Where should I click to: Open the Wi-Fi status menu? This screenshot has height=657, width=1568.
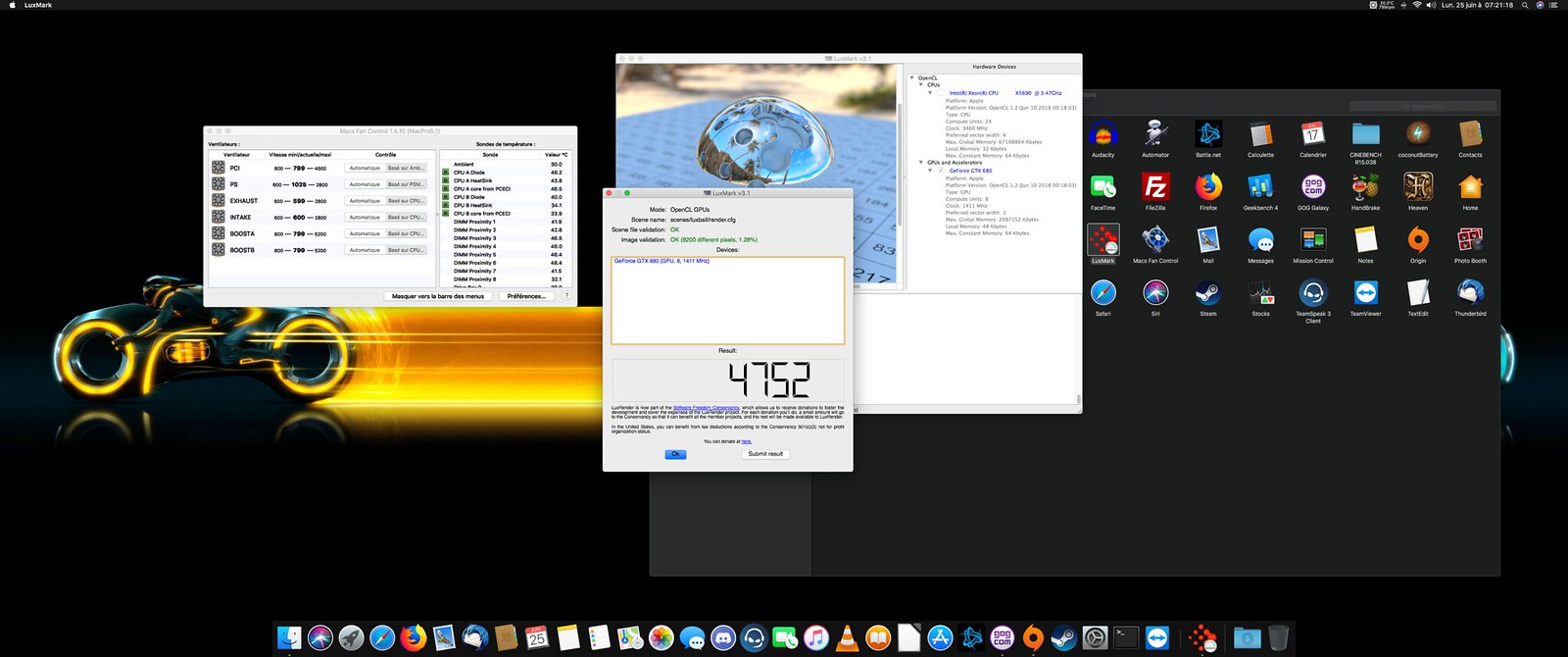(1417, 5)
